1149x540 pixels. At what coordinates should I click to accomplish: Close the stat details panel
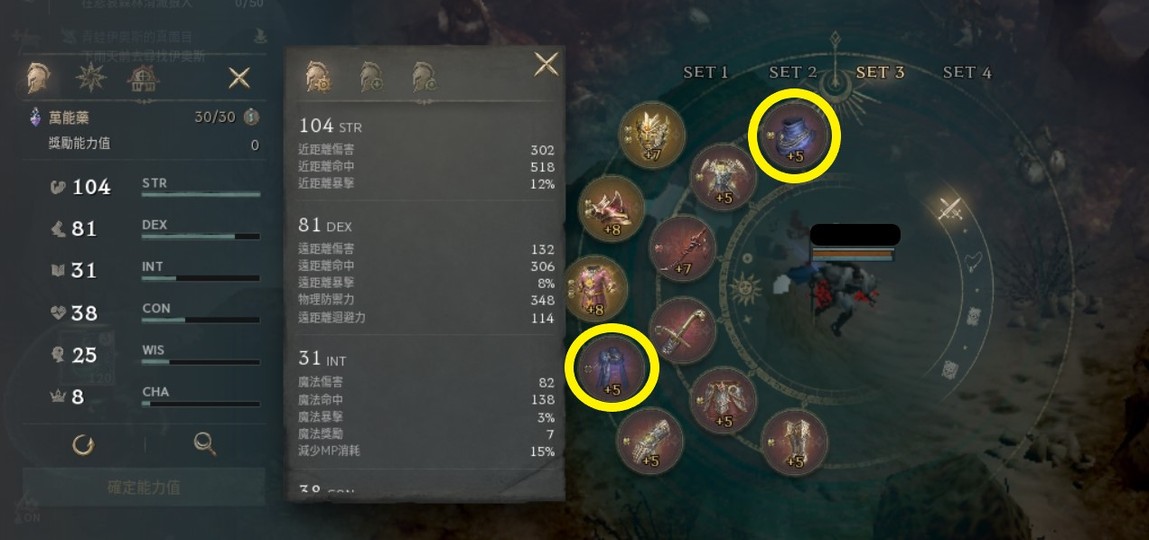[546, 64]
